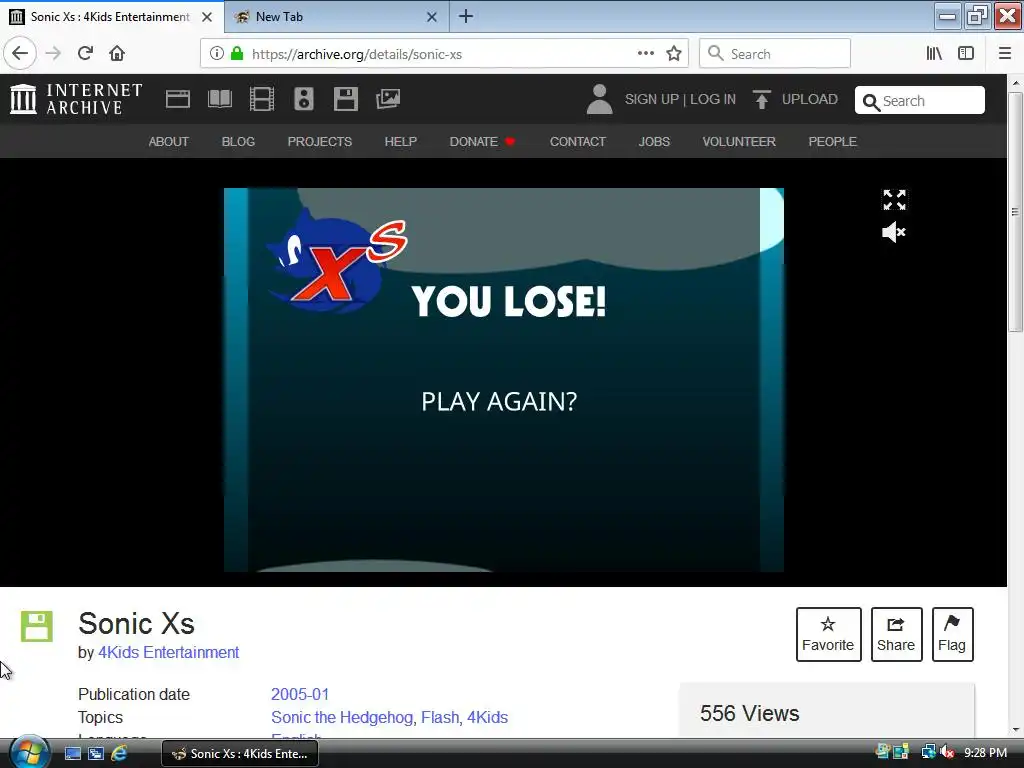Image resolution: width=1024 pixels, height=768 pixels.
Task: Open the Firefox hamburger menu
Action: point(1005,54)
